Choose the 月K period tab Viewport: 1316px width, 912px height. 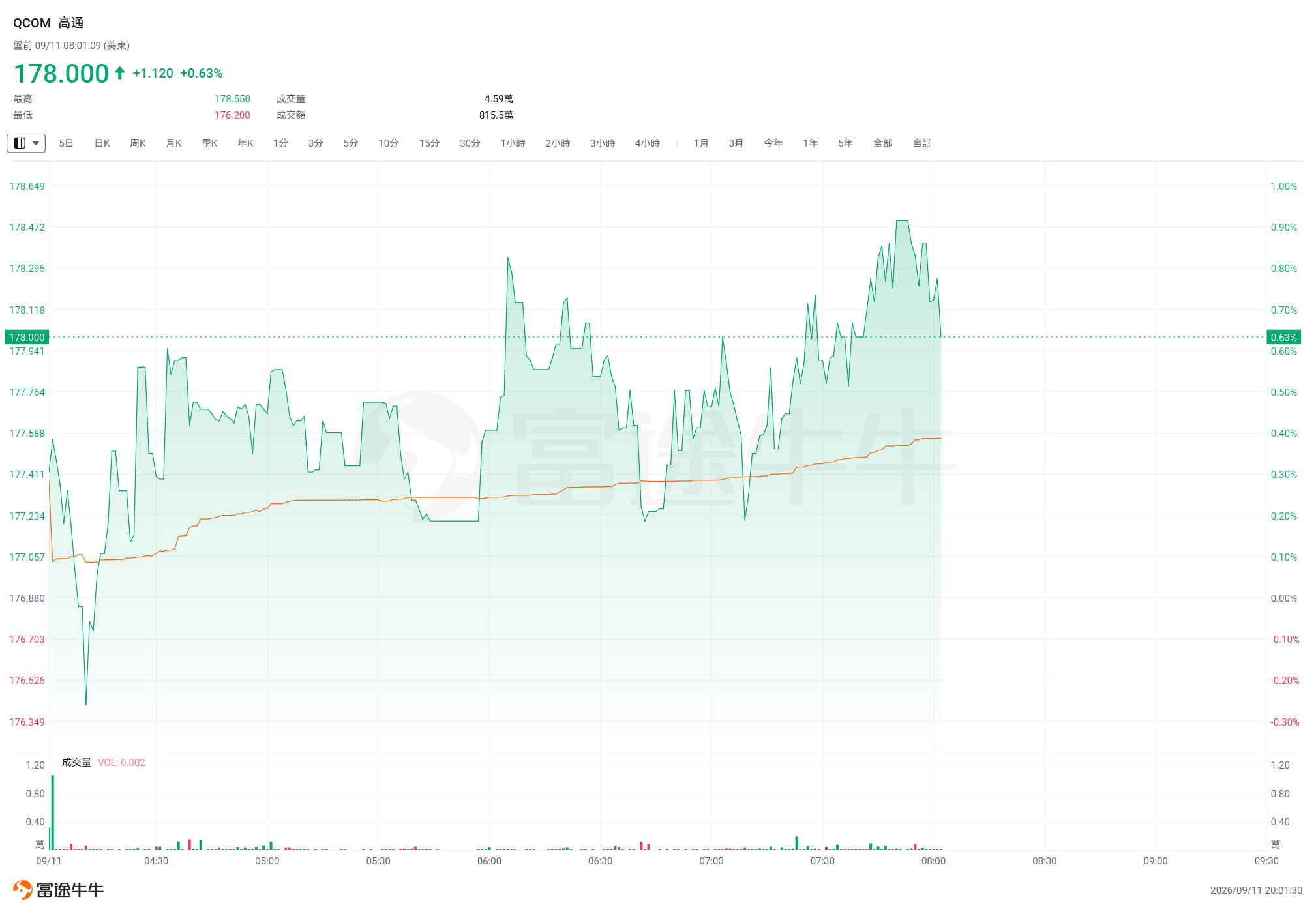173,143
